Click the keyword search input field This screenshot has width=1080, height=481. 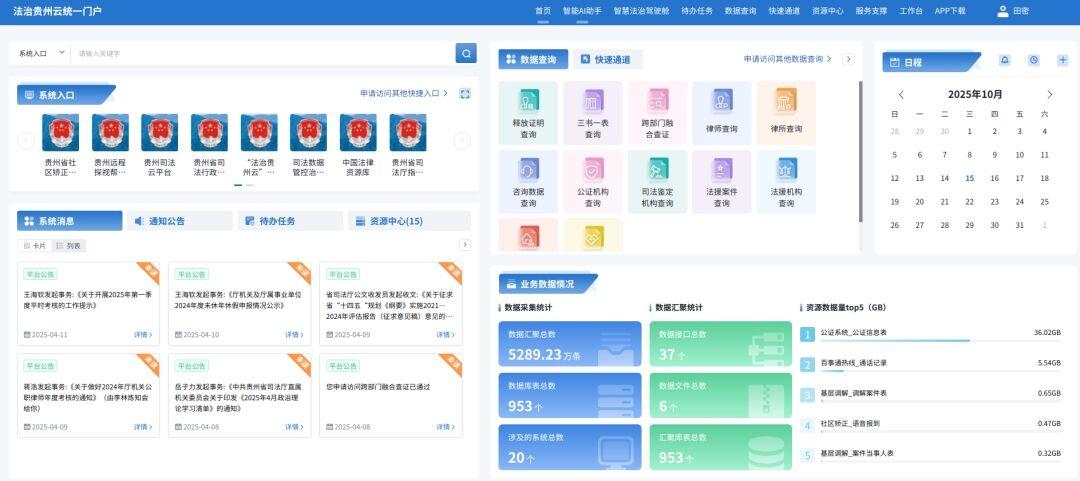coord(260,53)
